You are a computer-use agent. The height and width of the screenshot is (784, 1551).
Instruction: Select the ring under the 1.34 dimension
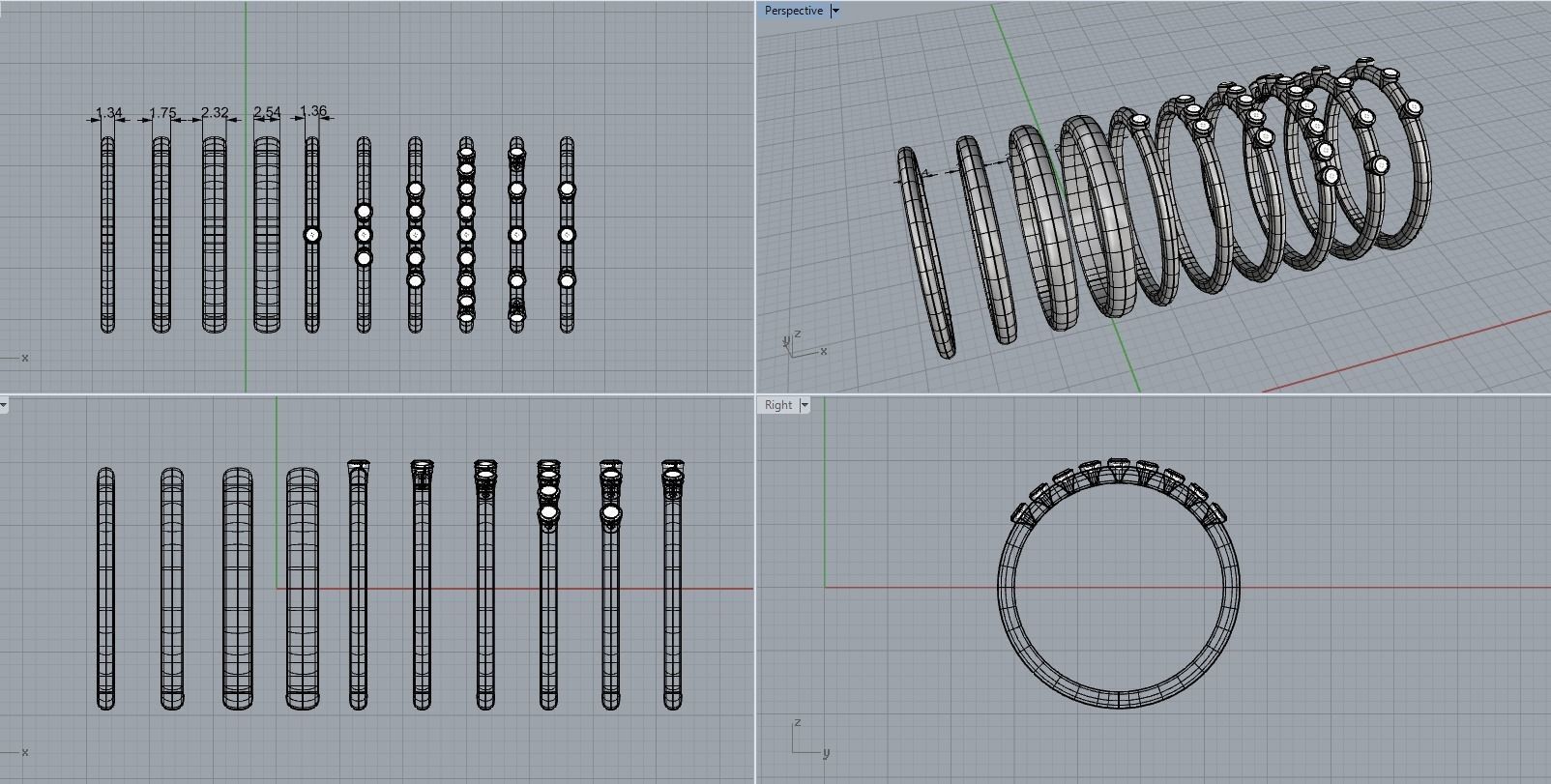(107, 235)
